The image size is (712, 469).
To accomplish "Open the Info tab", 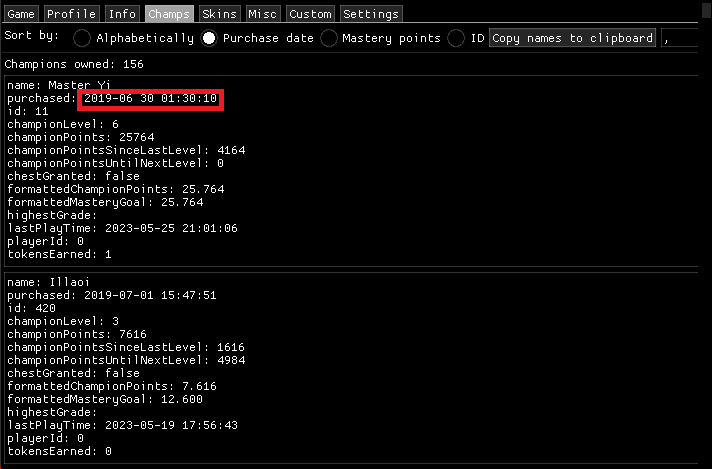I will pos(122,14).
